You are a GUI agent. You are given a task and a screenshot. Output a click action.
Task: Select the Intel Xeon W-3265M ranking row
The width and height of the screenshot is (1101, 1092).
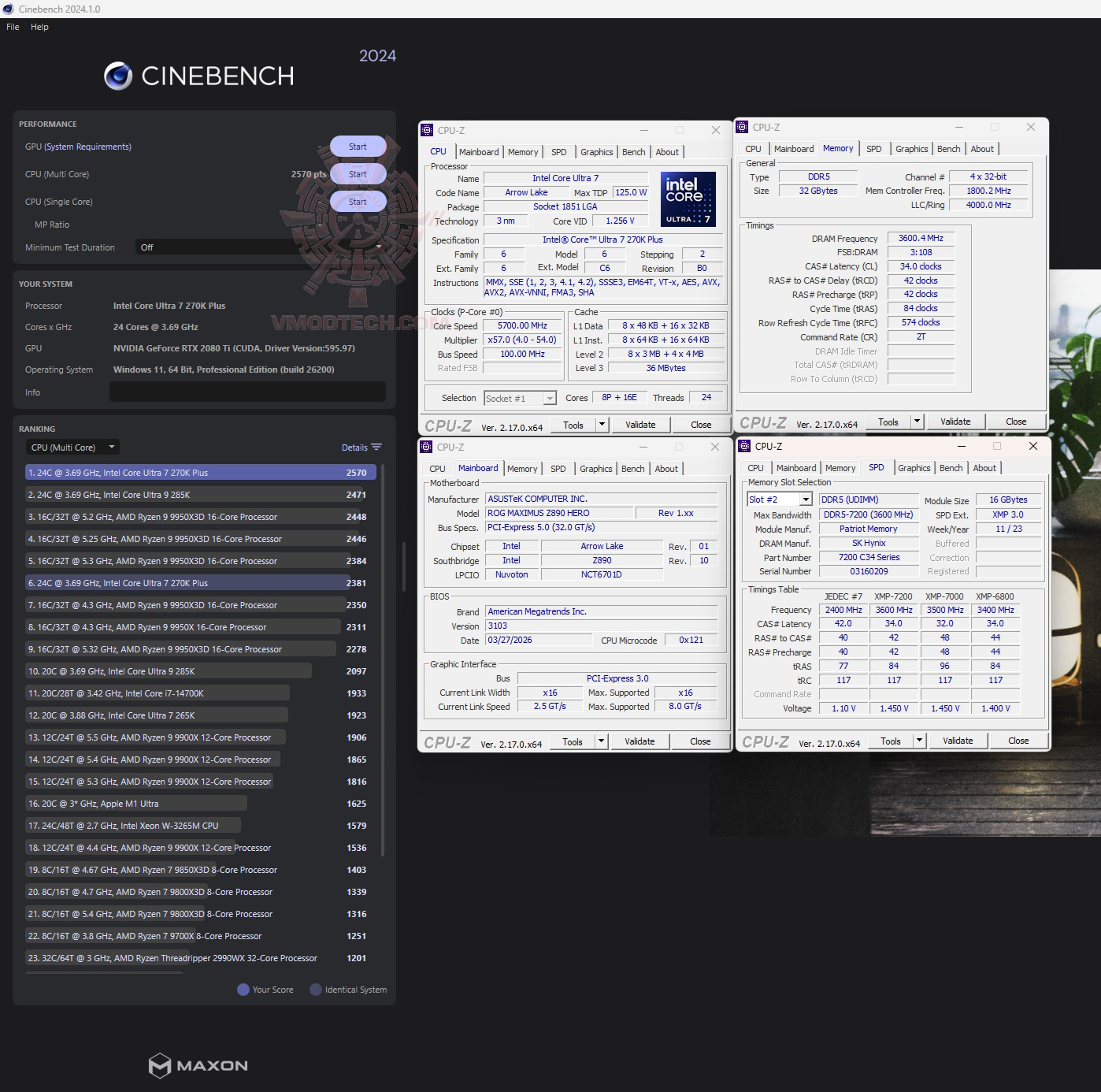(201, 826)
